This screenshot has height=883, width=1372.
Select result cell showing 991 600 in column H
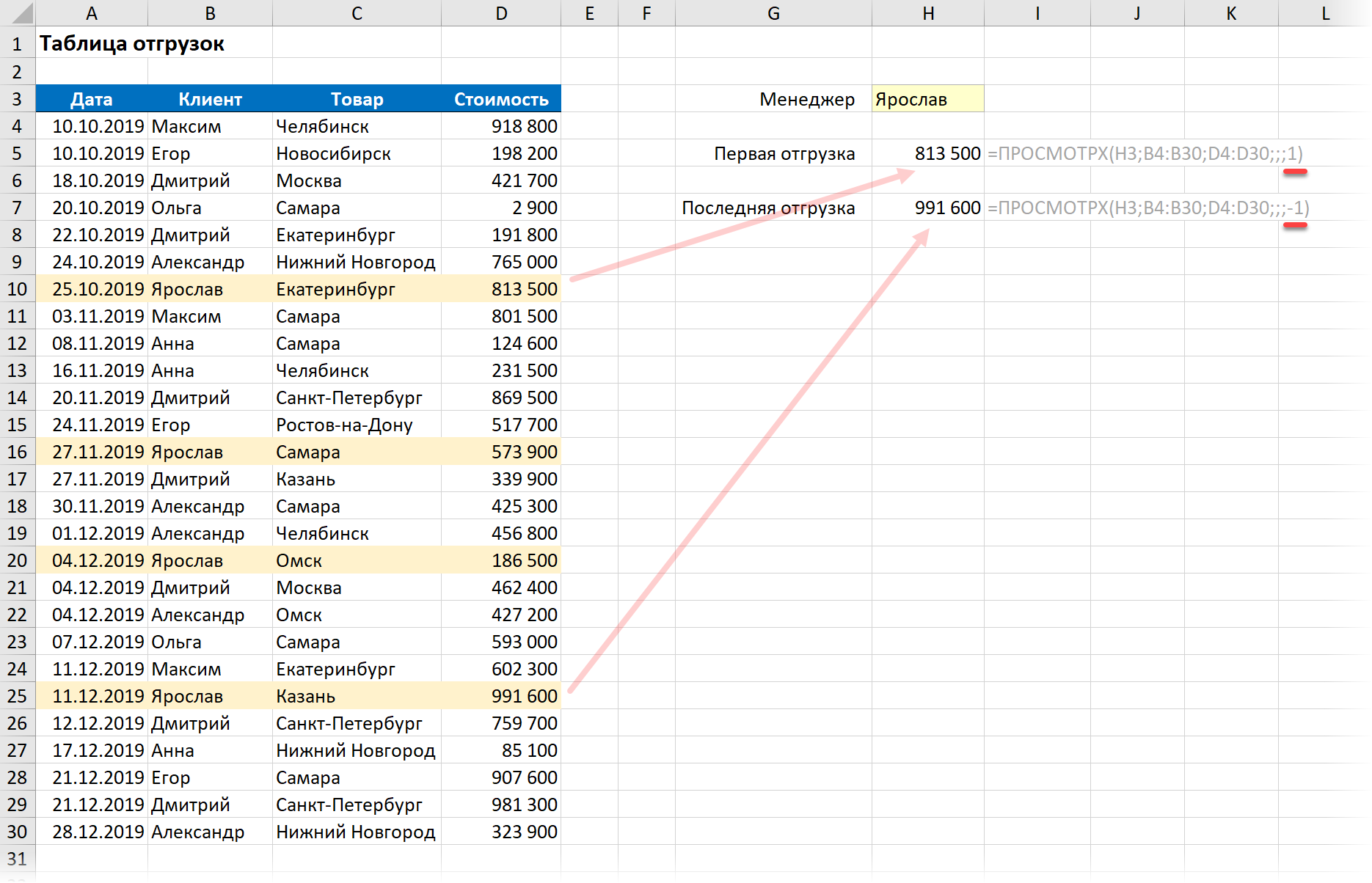tap(928, 208)
